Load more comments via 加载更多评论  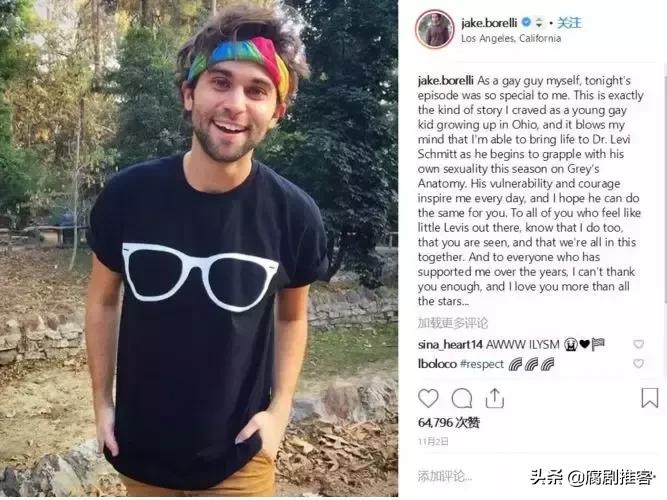(453, 323)
